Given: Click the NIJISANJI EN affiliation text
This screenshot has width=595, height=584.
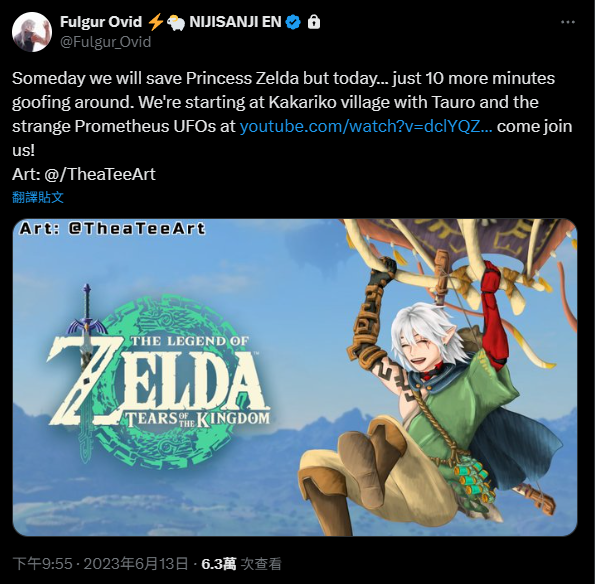Looking at the screenshot, I should coord(235,22).
